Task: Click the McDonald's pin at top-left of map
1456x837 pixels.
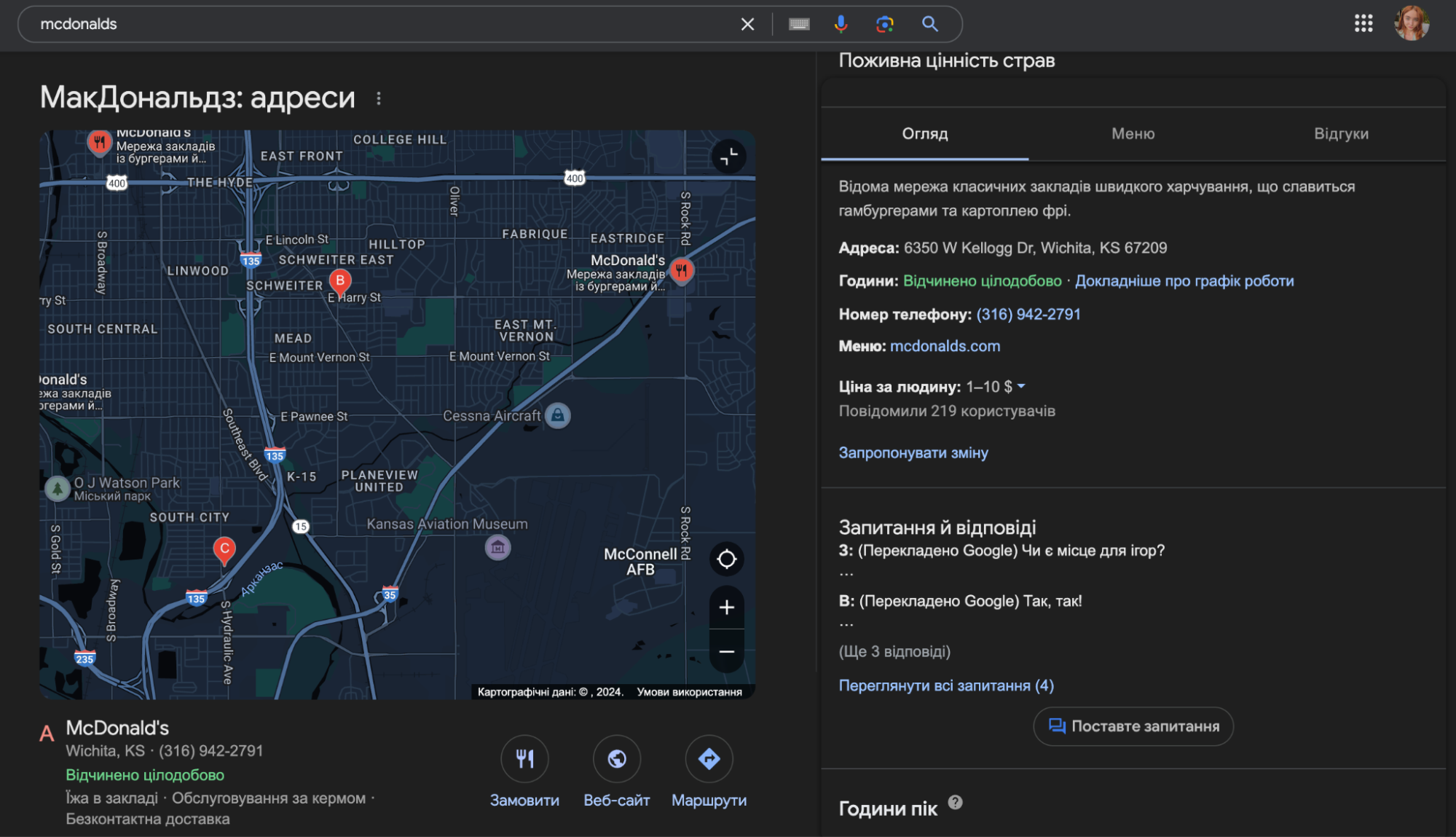Action: tap(99, 141)
